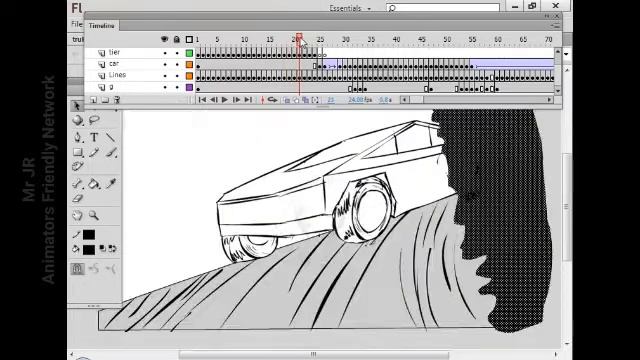Delete the selected layer with trash icon

click(117, 100)
